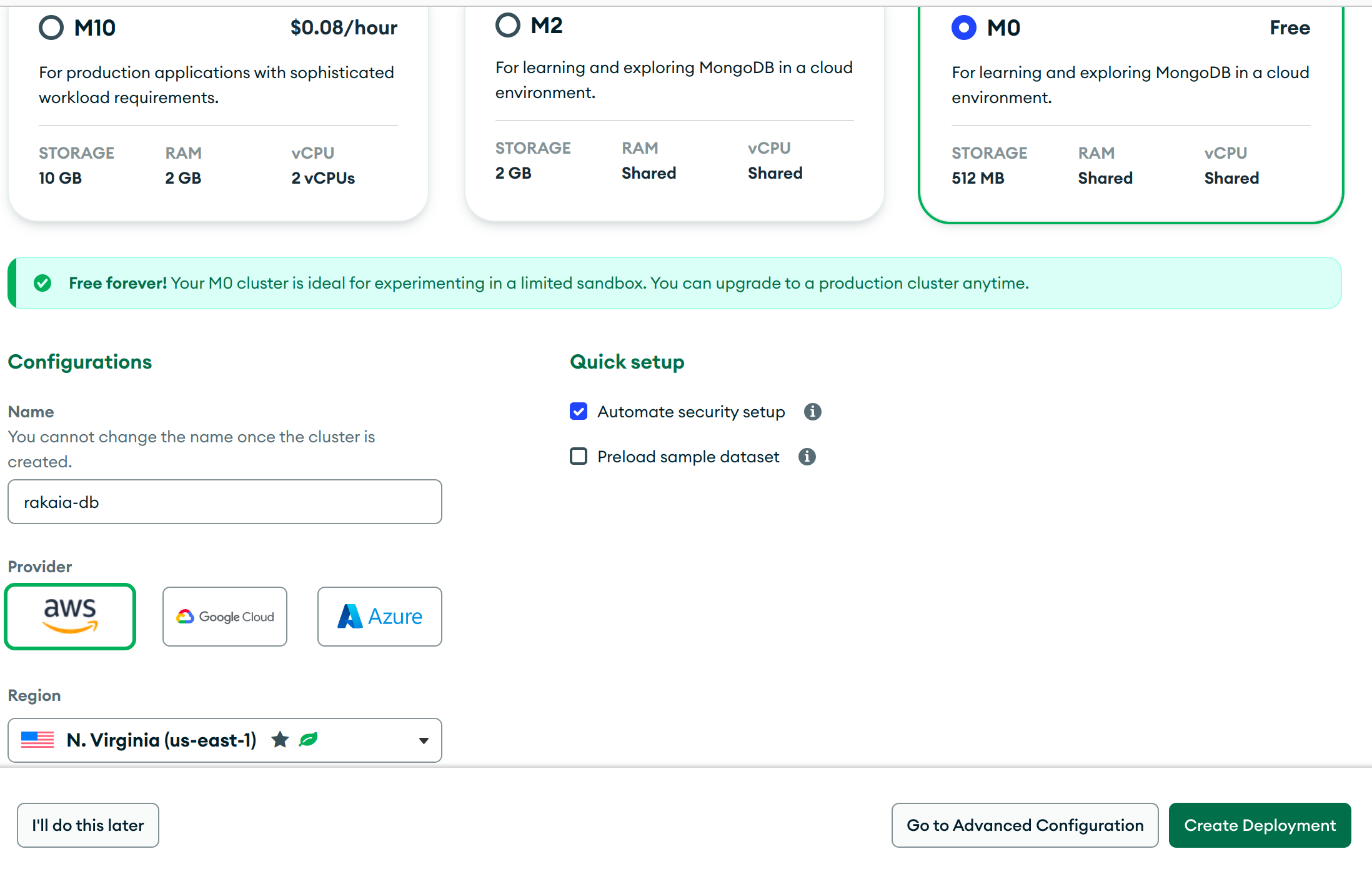Click the star icon in Region field
Viewport: 1372px width, 869px height.
point(280,740)
